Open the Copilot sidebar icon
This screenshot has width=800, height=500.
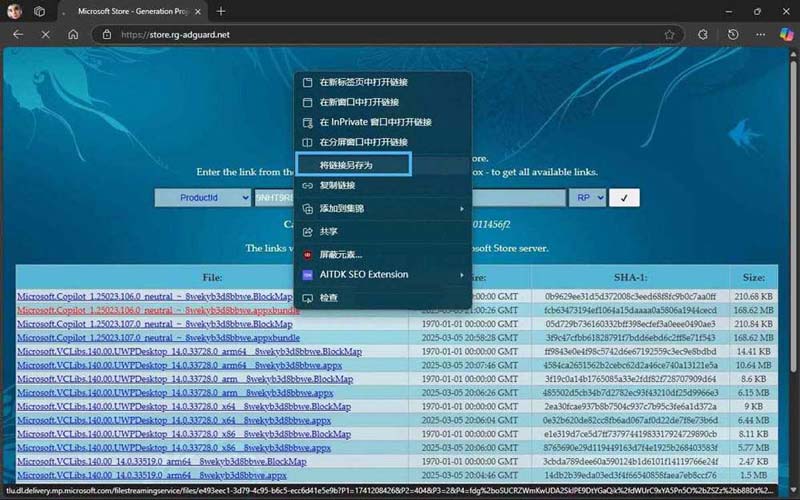click(786, 34)
